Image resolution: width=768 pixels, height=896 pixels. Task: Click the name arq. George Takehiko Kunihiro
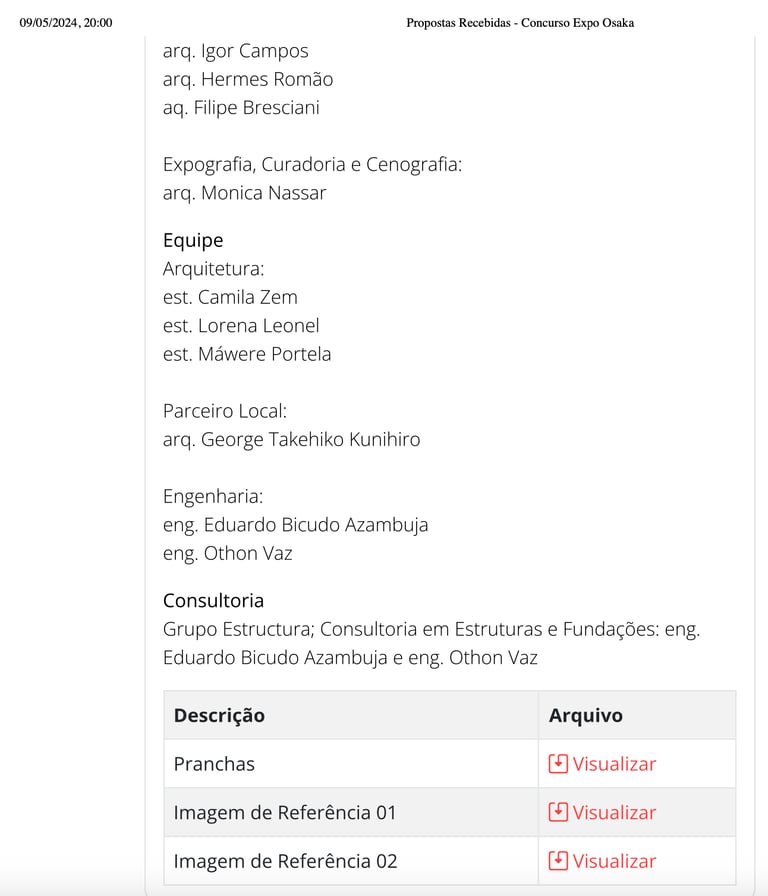coord(291,439)
